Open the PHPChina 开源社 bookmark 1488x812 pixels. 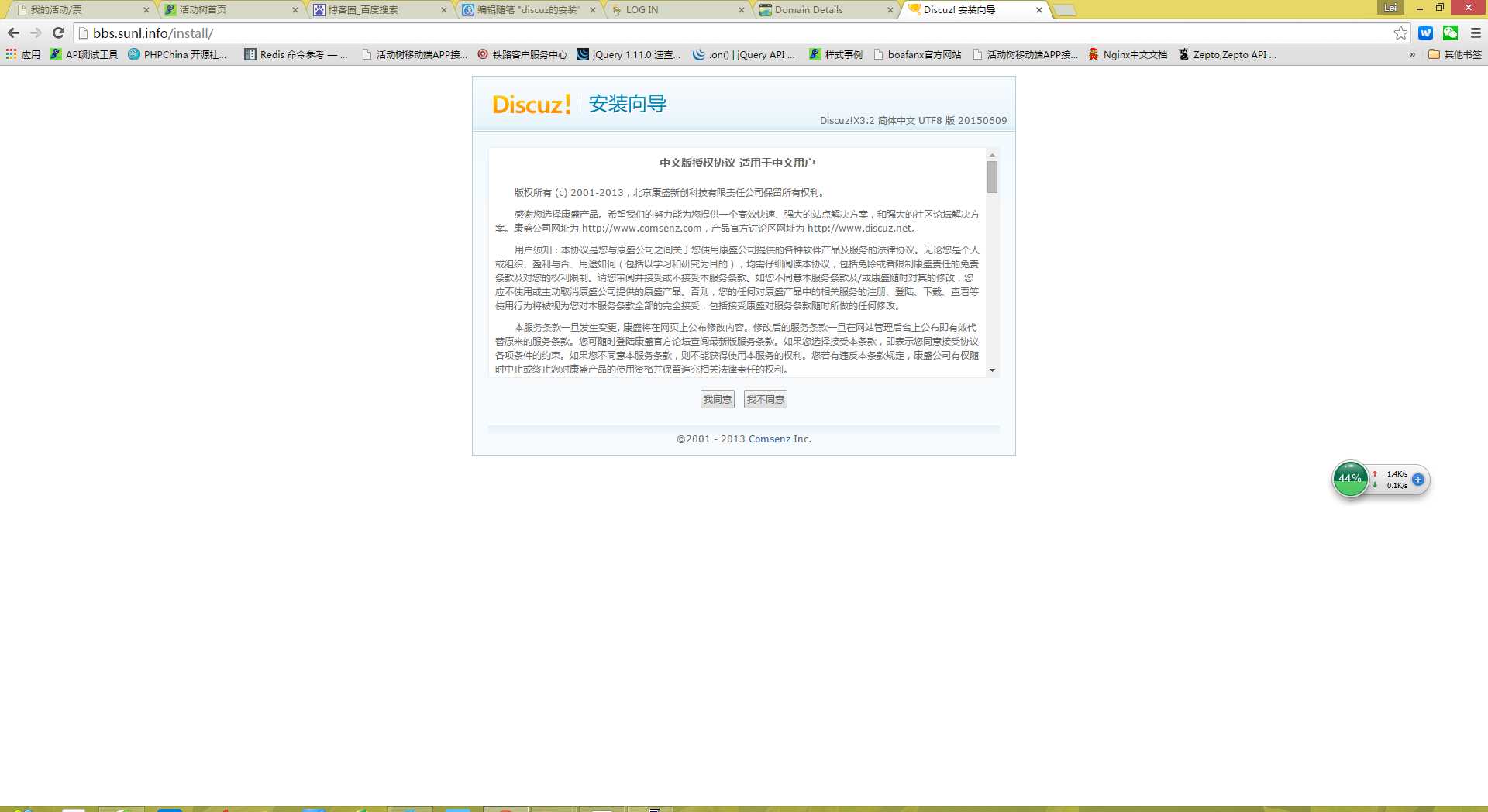pyautogui.click(x=177, y=54)
